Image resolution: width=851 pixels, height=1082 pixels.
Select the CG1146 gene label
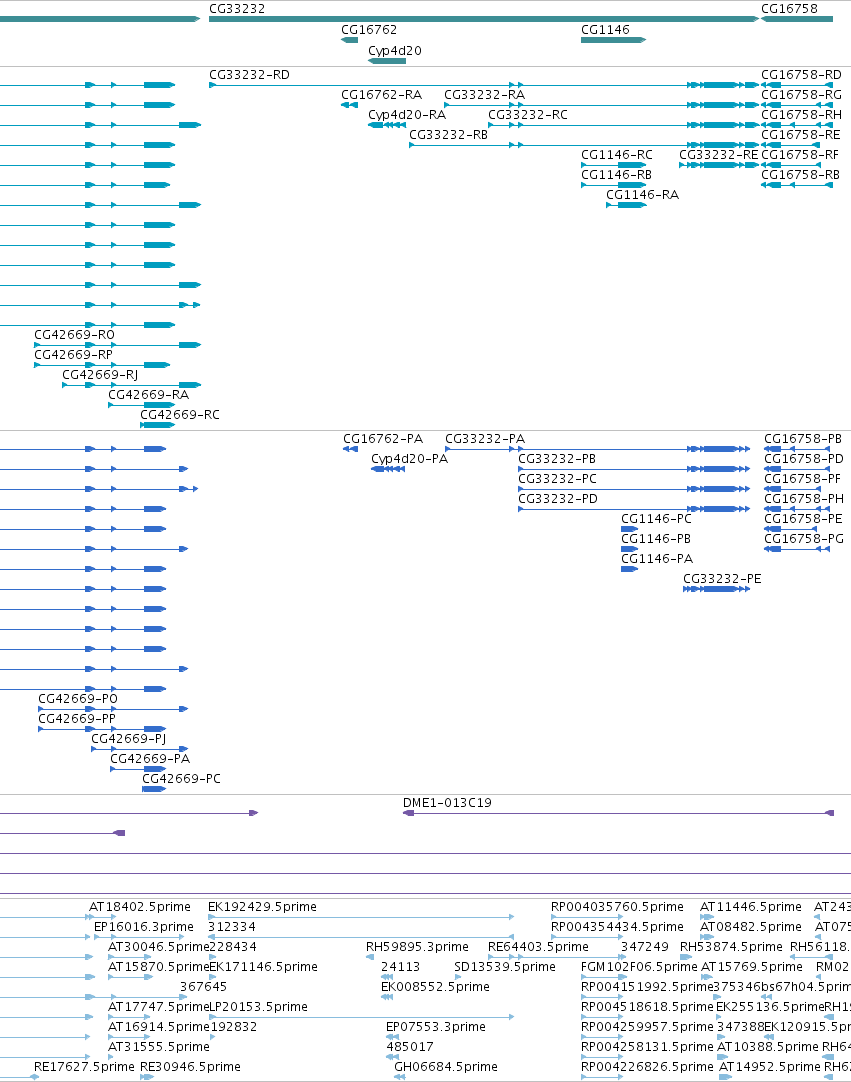point(605,30)
